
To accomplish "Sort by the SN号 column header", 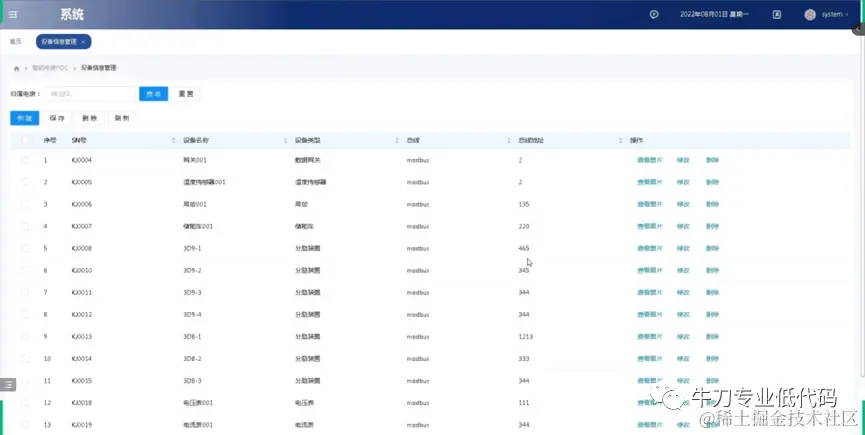I will pos(79,141).
